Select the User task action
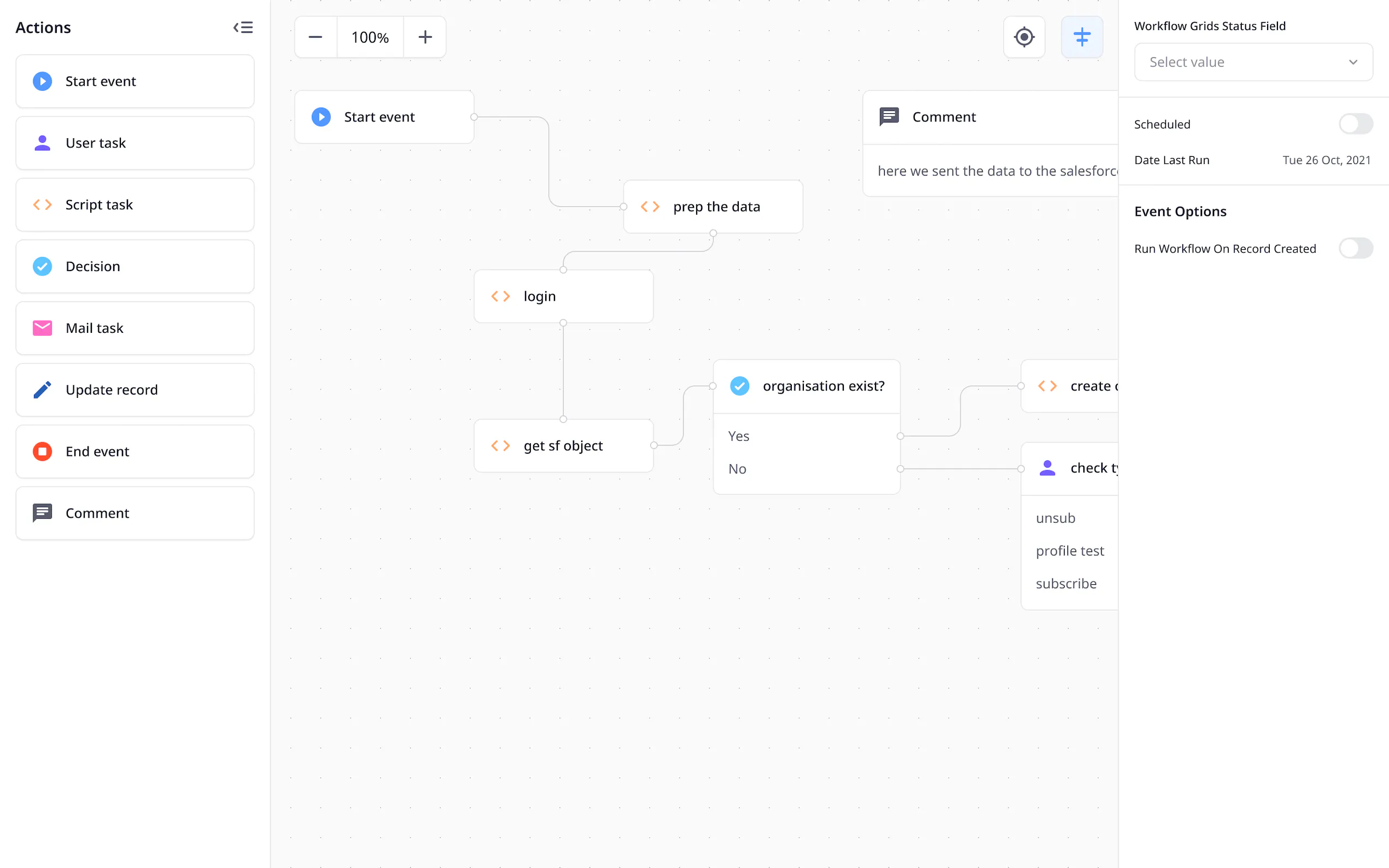The height and width of the screenshot is (868, 1389). pyautogui.click(x=135, y=142)
